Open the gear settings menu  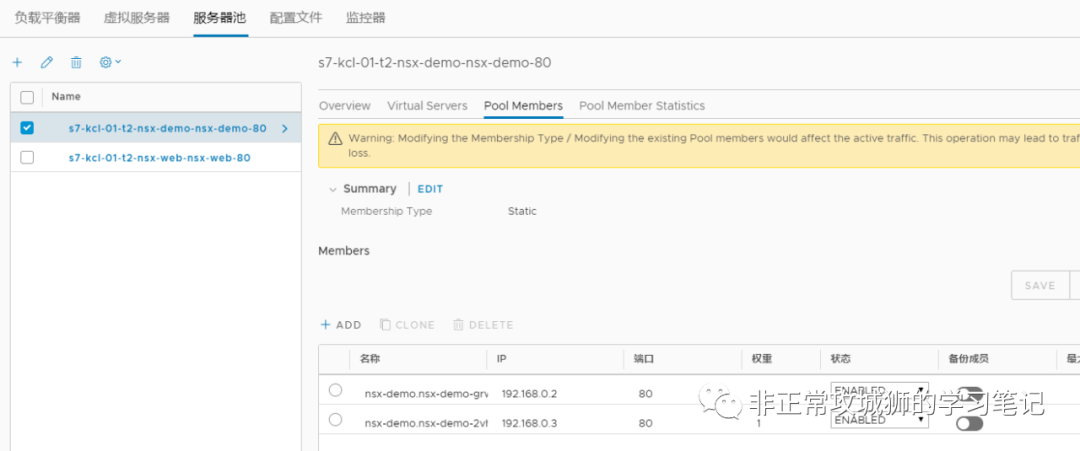[109, 62]
